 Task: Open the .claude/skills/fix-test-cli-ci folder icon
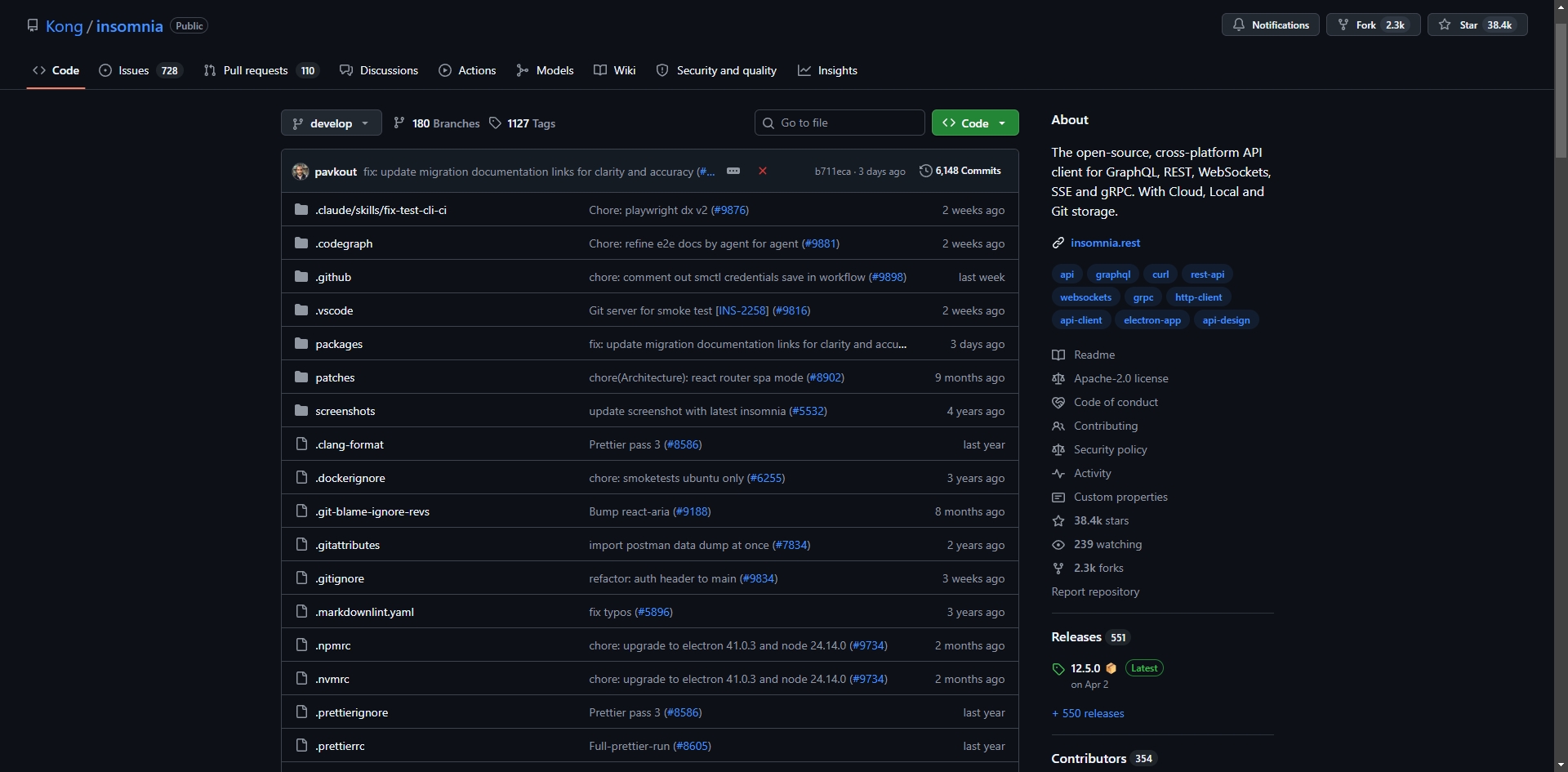click(301, 210)
